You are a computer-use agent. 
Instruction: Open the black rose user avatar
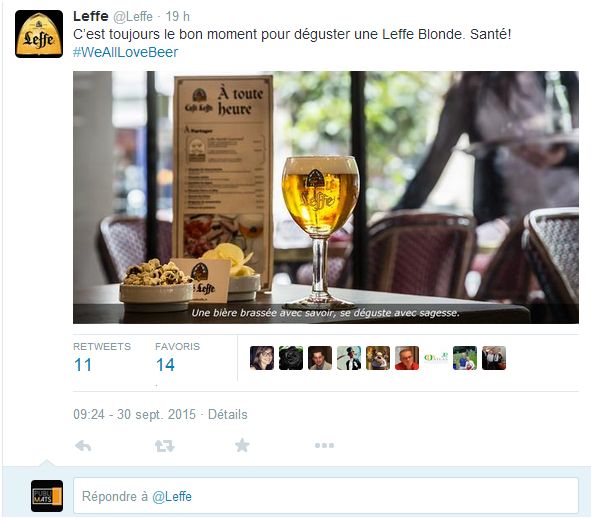pos(291,358)
